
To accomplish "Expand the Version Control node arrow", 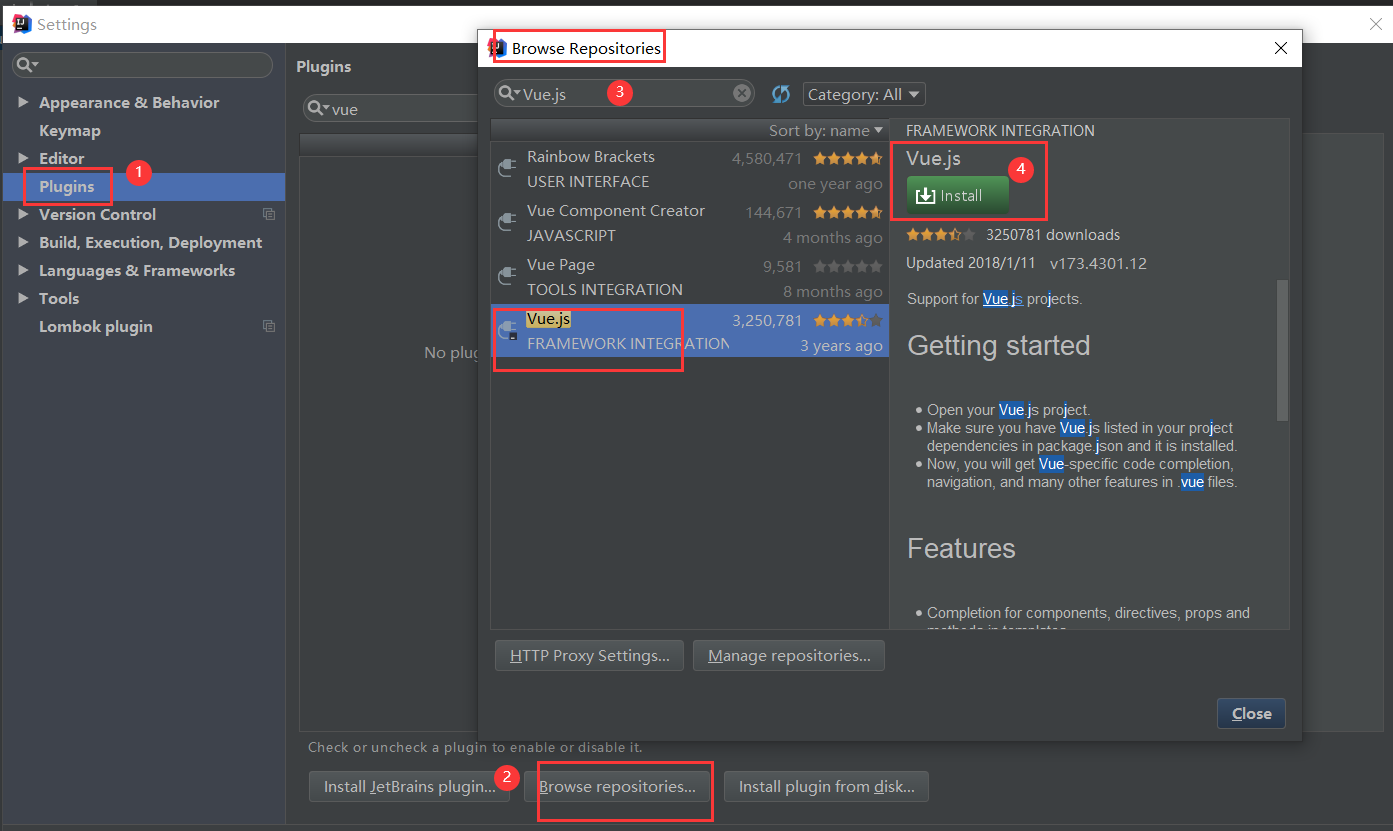I will click(23, 214).
